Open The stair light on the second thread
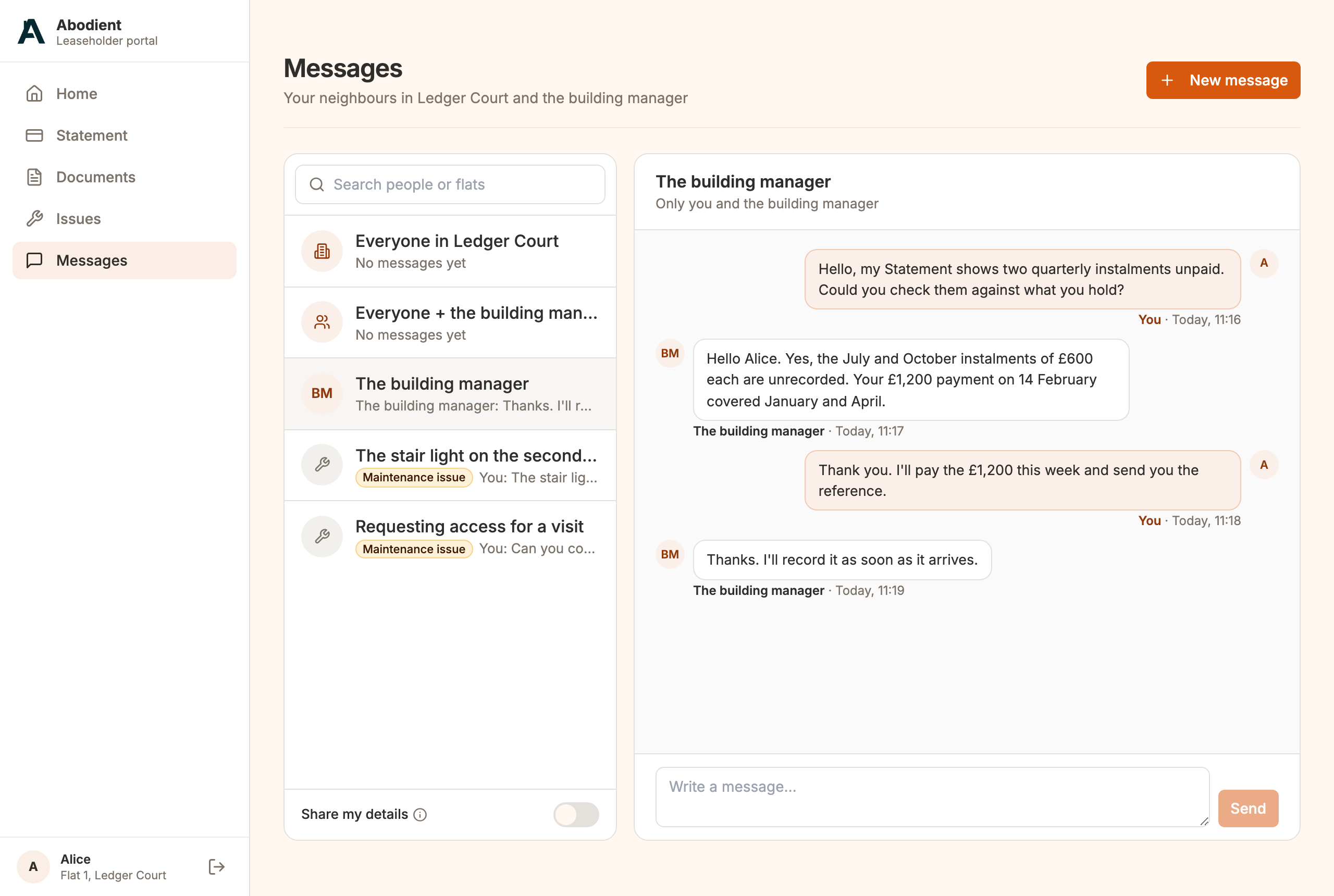Screen dimensions: 1334x896 (x=450, y=465)
